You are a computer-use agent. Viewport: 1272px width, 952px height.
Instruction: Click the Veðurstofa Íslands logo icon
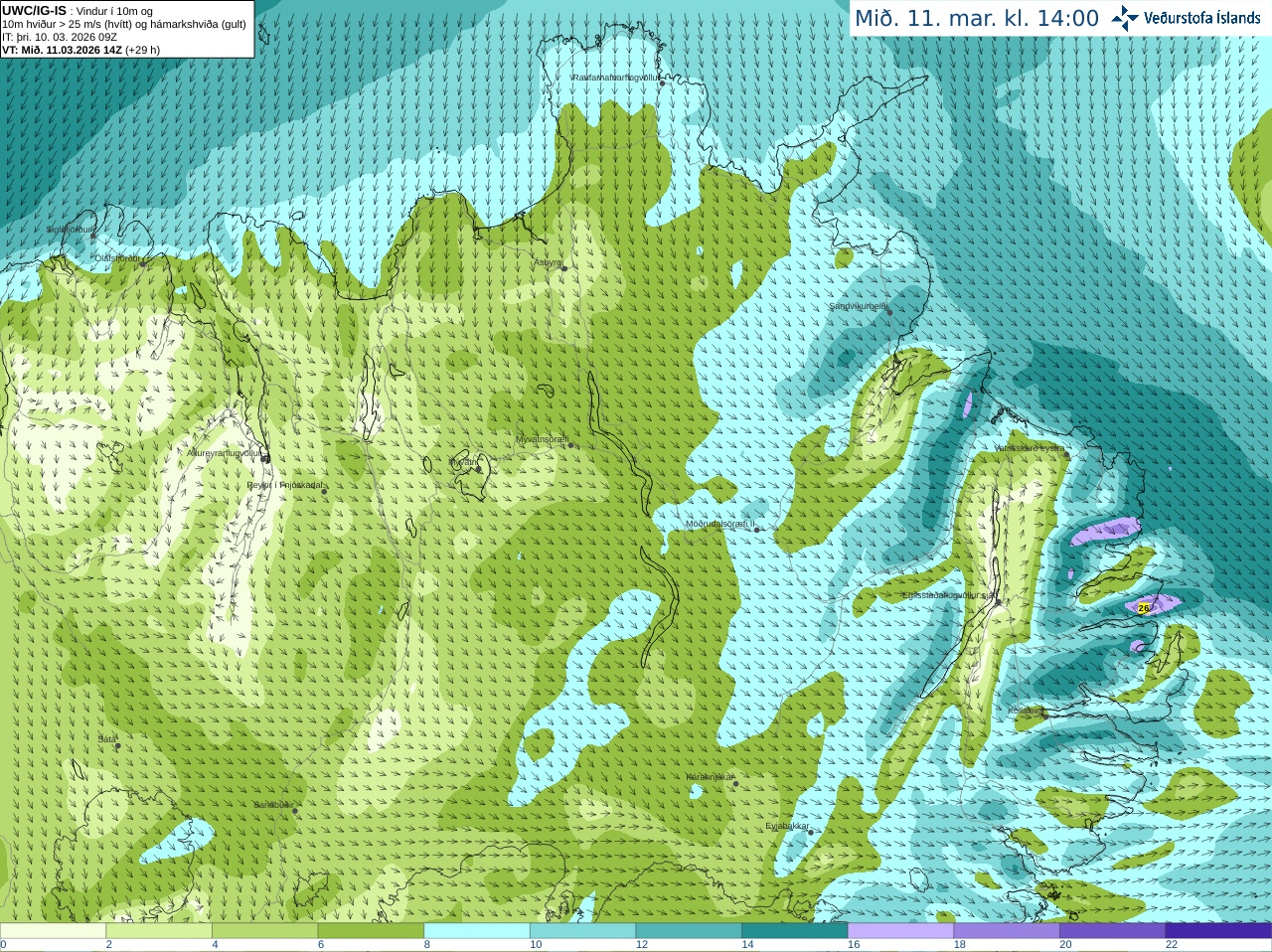tap(1125, 18)
